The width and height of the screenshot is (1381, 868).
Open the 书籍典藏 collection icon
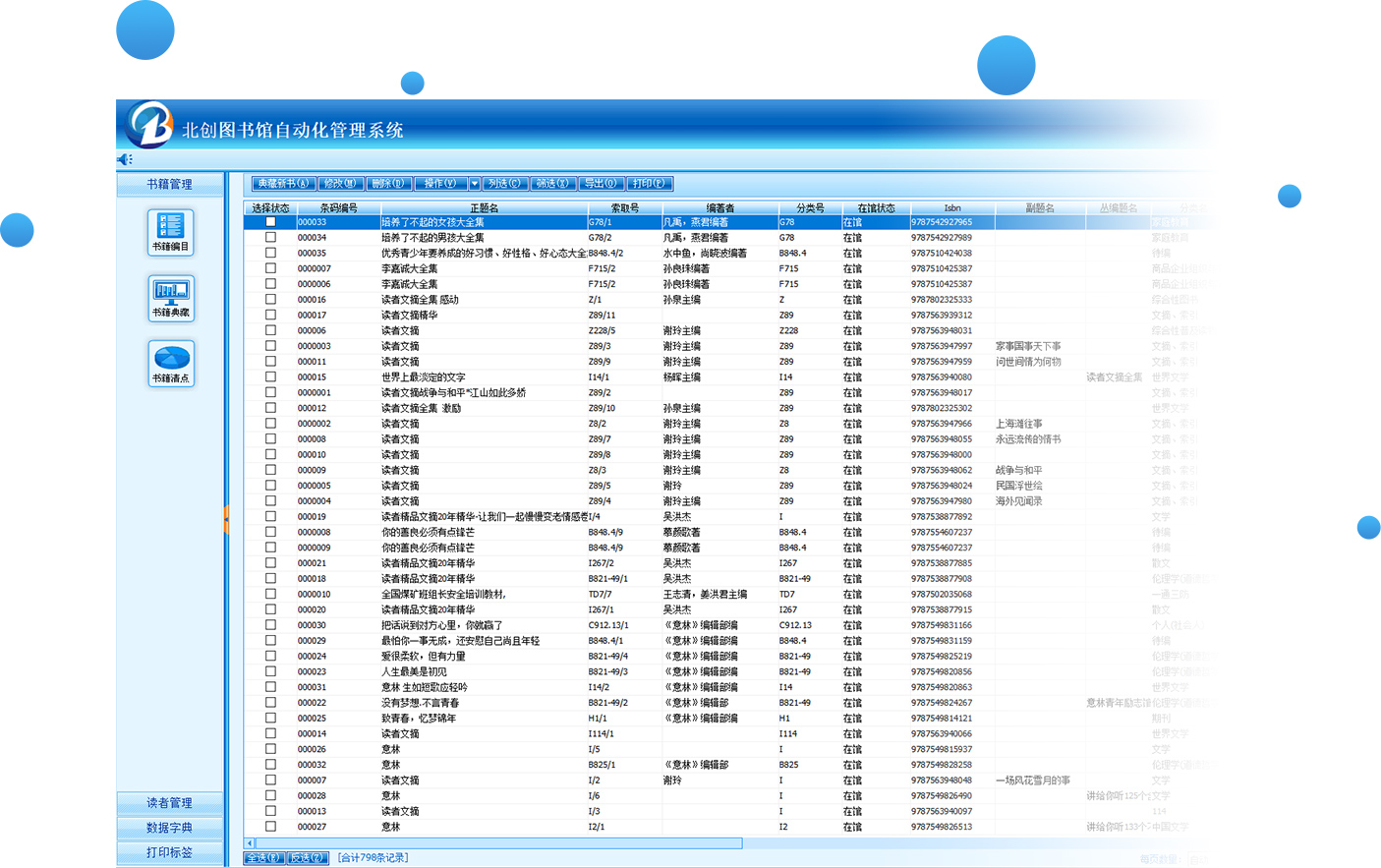tap(170, 298)
